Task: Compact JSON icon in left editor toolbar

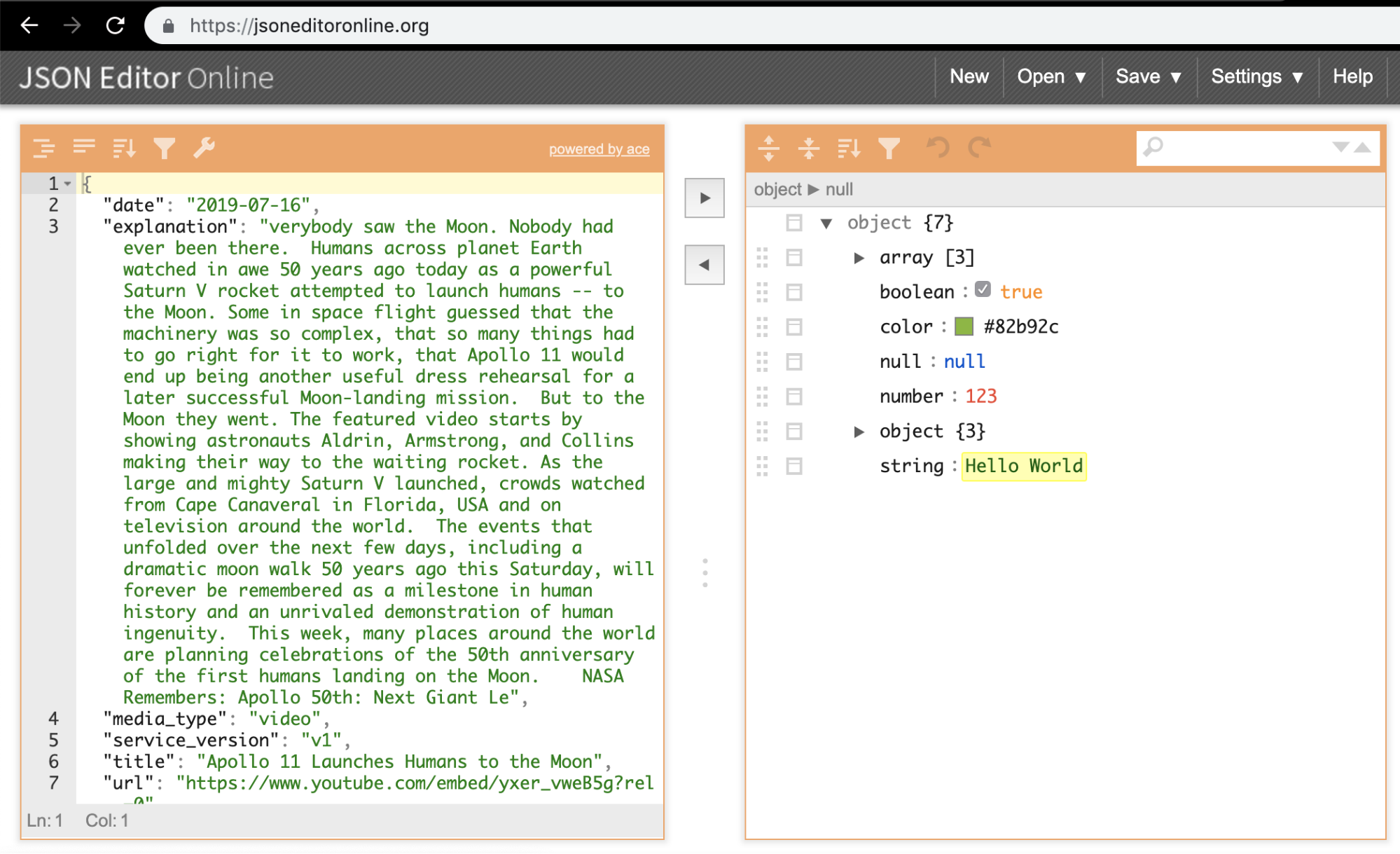Action: click(x=84, y=148)
